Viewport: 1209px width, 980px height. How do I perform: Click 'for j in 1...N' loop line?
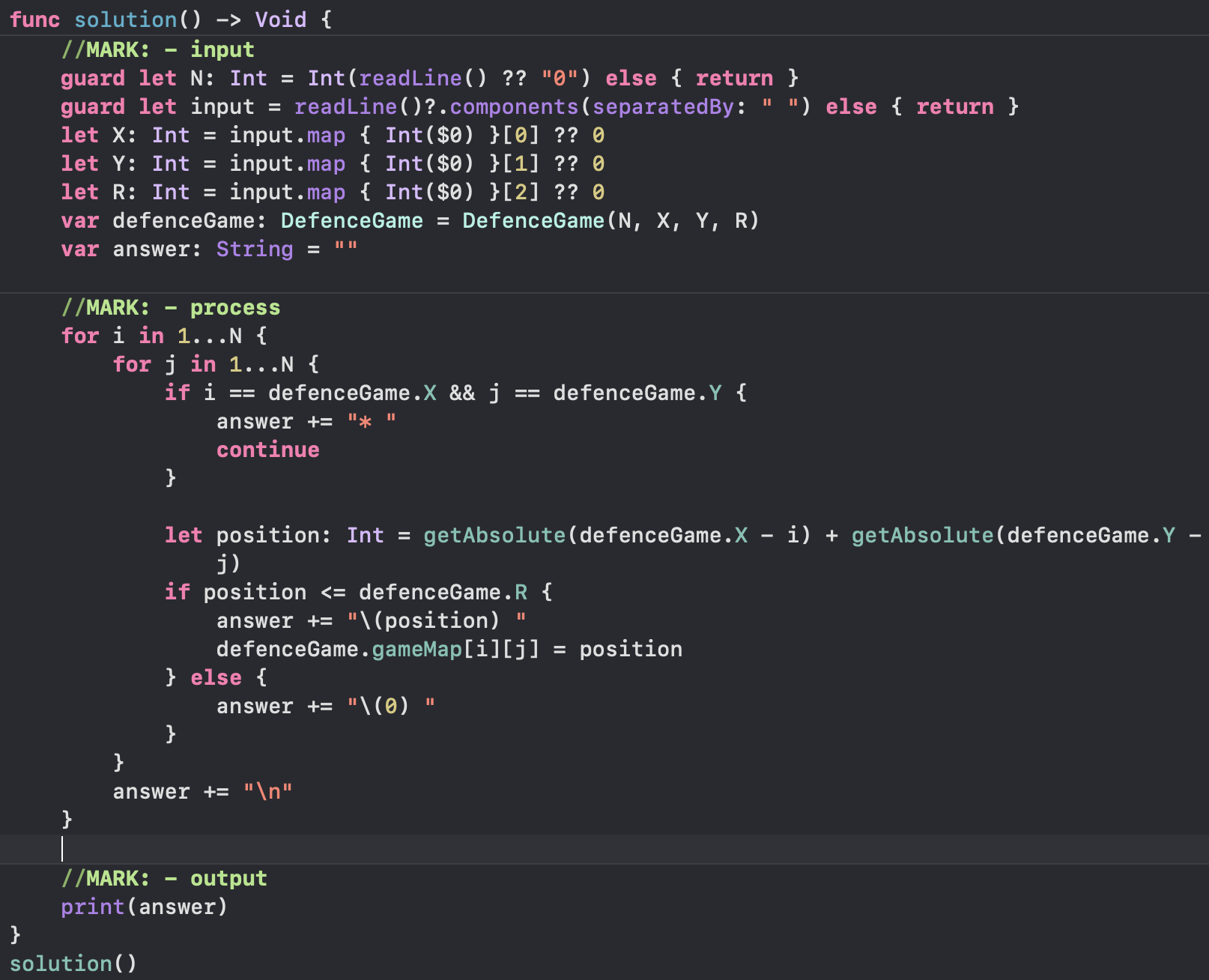coord(216,364)
